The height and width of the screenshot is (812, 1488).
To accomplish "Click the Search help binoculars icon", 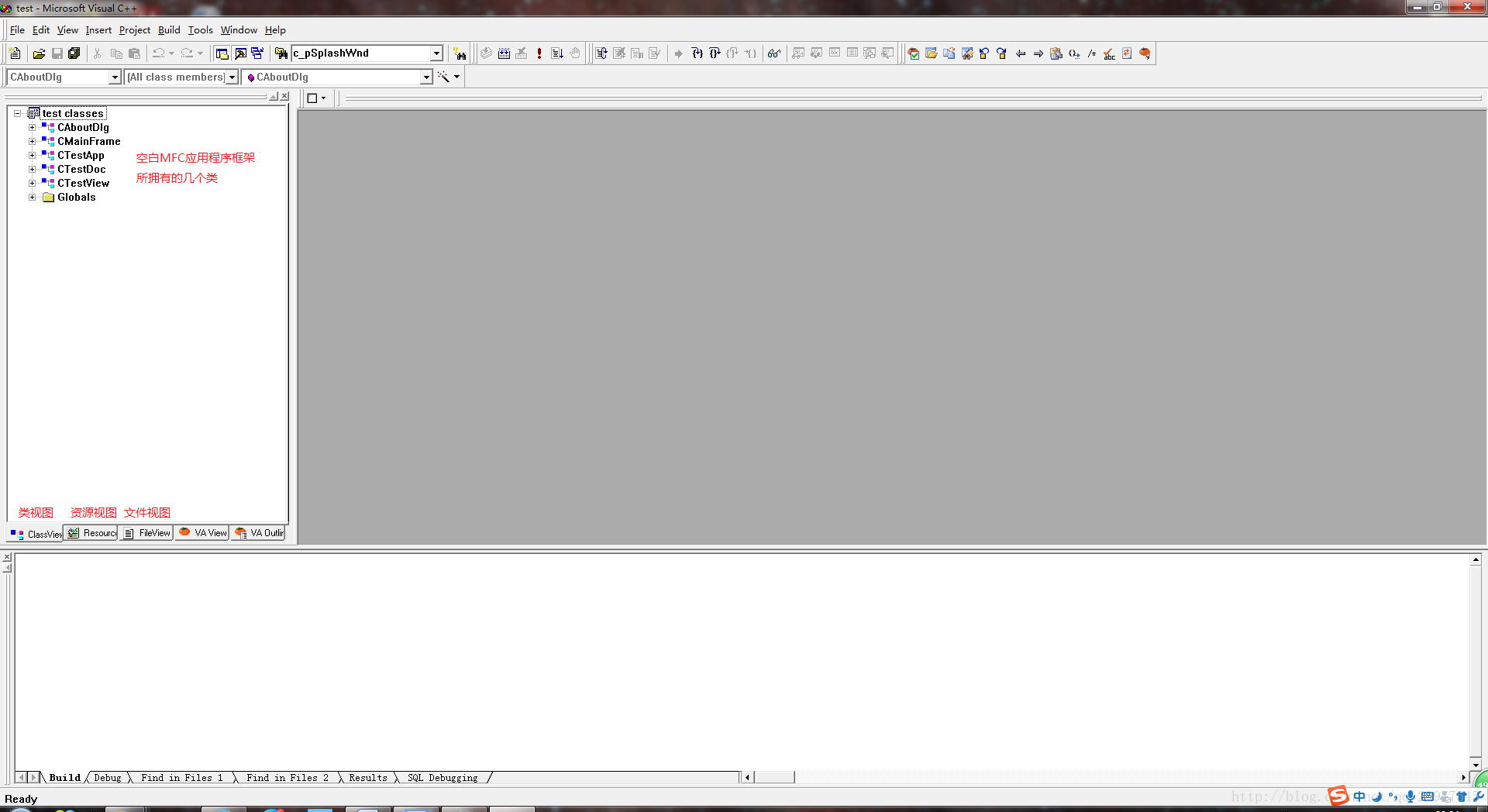I will tap(460, 53).
